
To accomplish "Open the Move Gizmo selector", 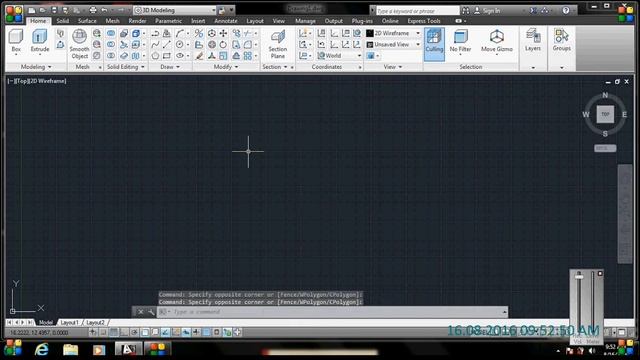I will pyautogui.click(x=497, y=41).
